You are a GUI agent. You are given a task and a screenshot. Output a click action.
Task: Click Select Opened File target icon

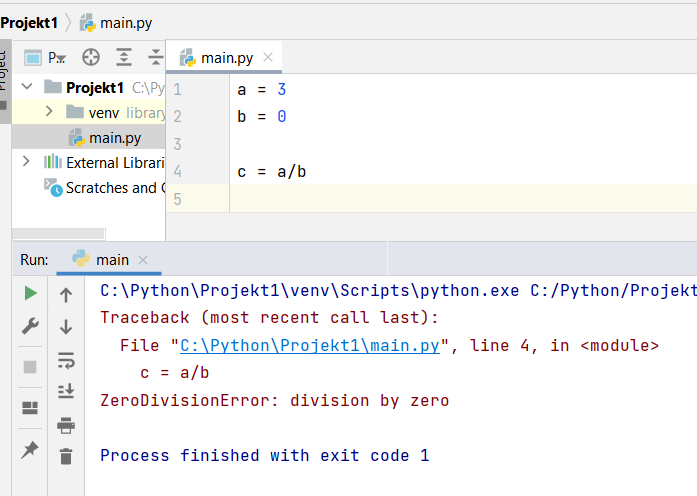[x=91, y=57]
